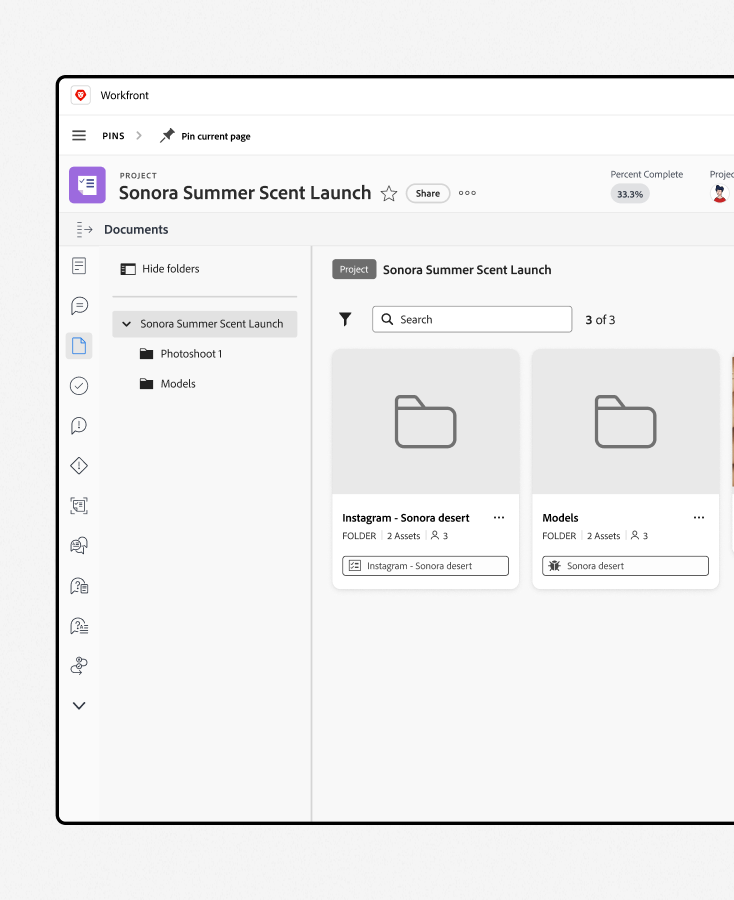Viewport: 734px width, 900px height.
Task: Open the Risks diamond sidebar icon
Action: point(79,465)
